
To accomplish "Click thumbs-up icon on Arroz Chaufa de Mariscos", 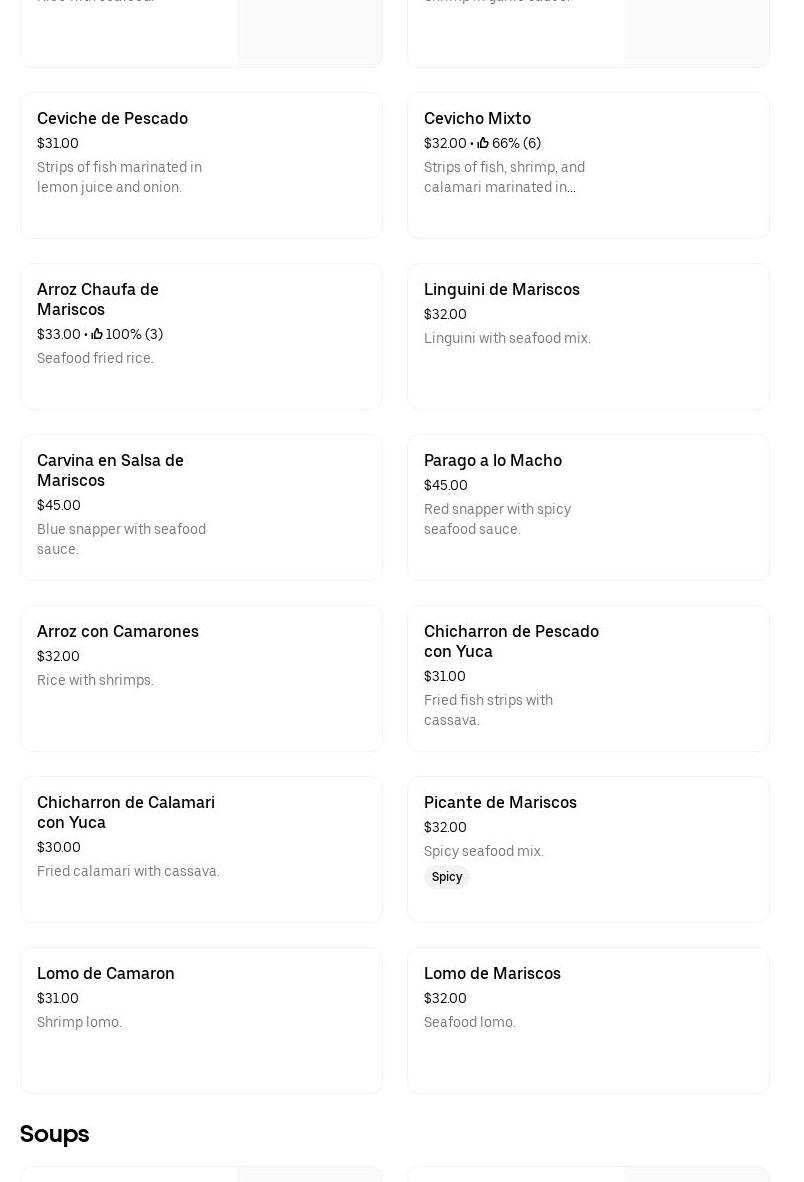I will click(97, 335).
